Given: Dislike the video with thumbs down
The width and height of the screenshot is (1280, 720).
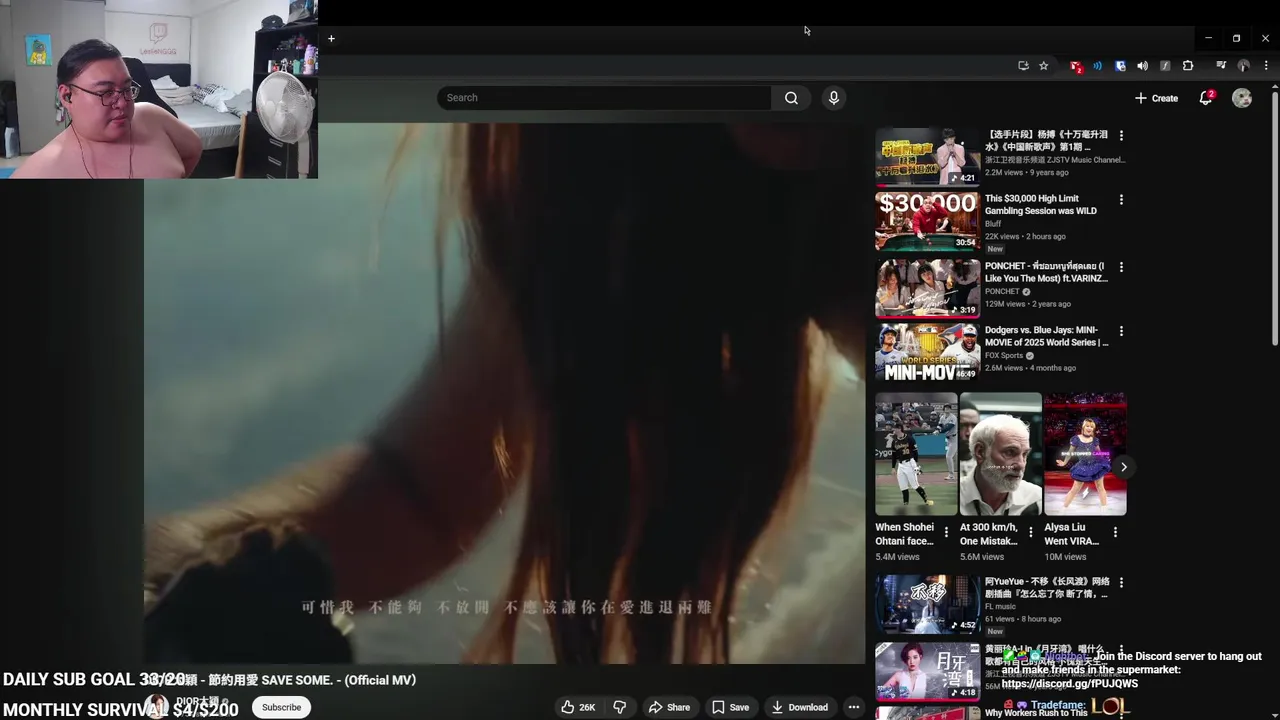Looking at the screenshot, I should click(x=620, y=707).
